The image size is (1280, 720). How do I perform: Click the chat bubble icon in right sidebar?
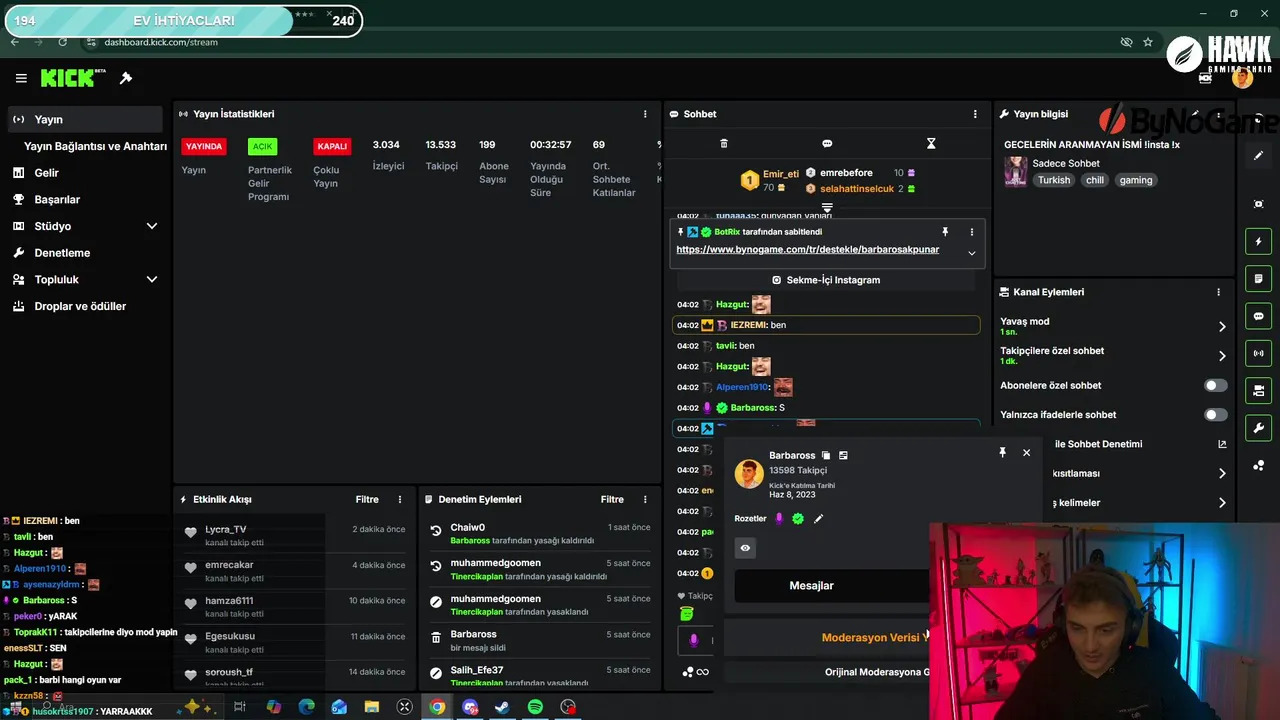(x=1258, y=316)
